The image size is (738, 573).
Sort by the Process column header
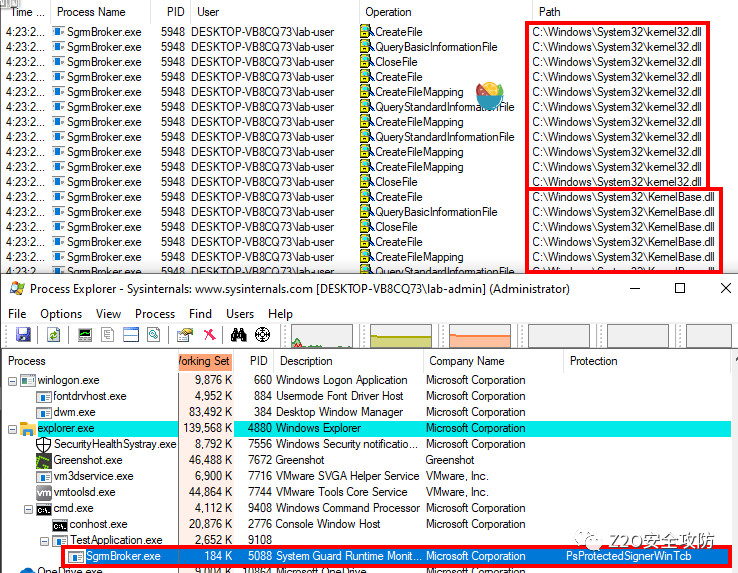90,361
